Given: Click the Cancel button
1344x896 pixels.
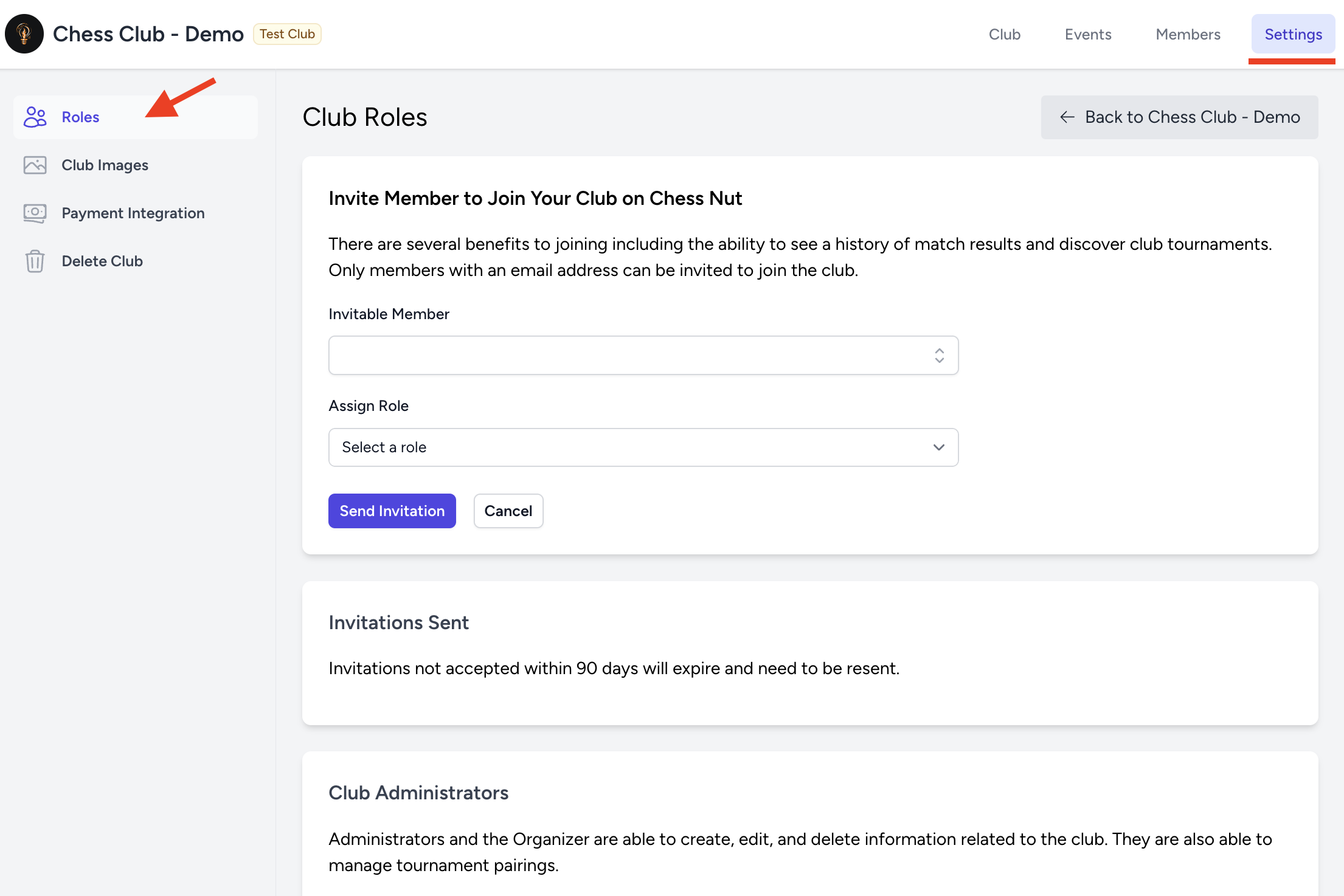Looking at the screenshot, I should 508,511.
